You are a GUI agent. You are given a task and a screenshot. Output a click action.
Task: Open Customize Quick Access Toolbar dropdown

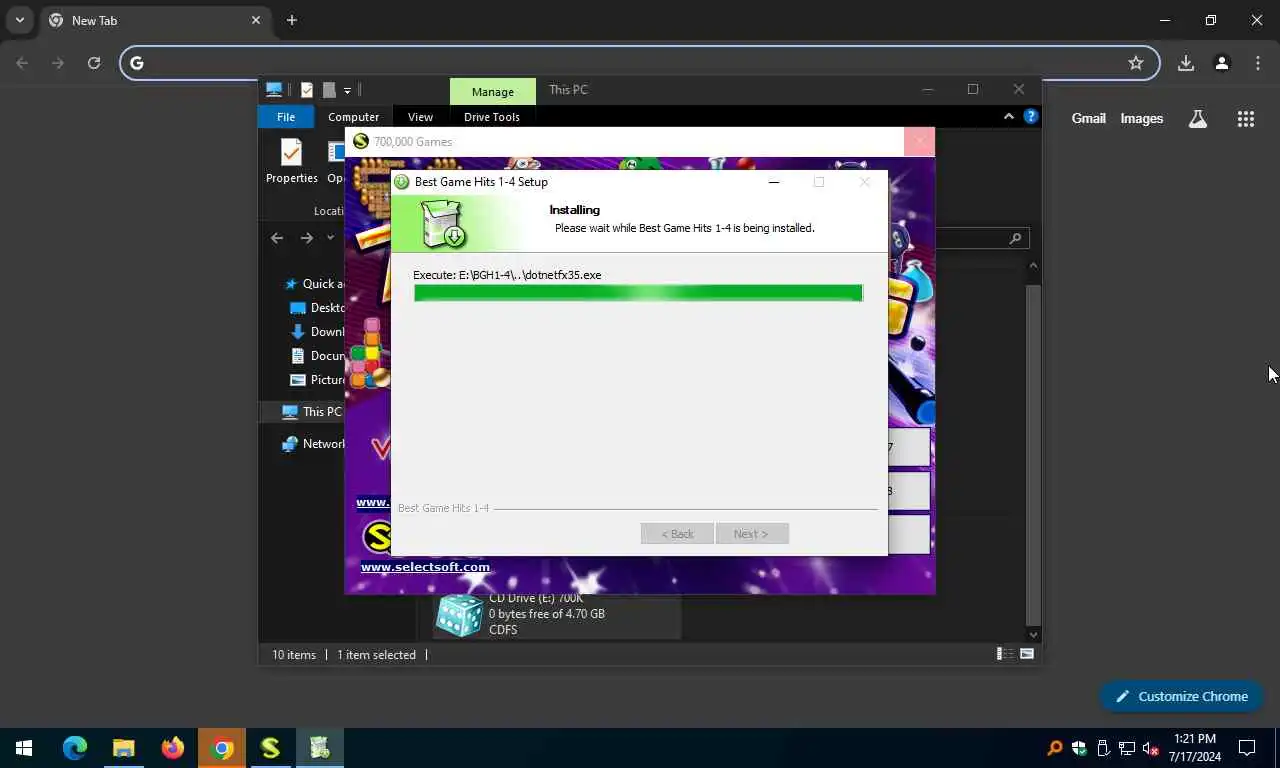[x=347, y=90]
